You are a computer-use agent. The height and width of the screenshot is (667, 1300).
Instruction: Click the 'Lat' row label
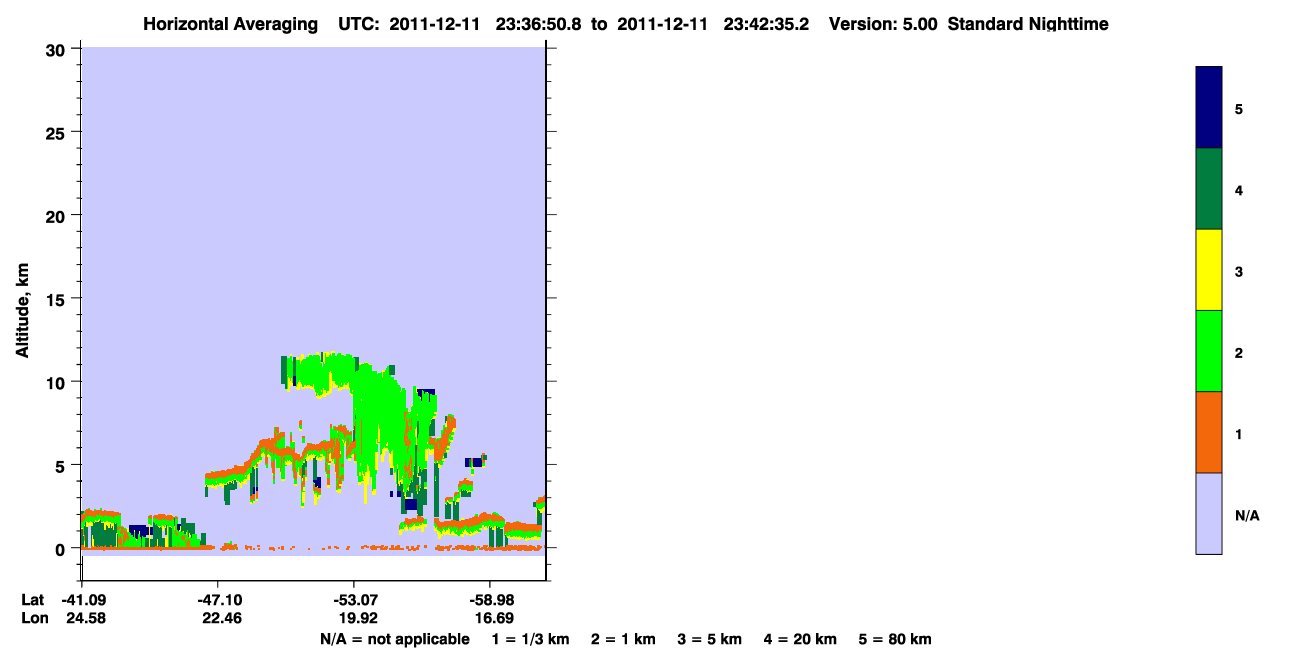(33, 599)
